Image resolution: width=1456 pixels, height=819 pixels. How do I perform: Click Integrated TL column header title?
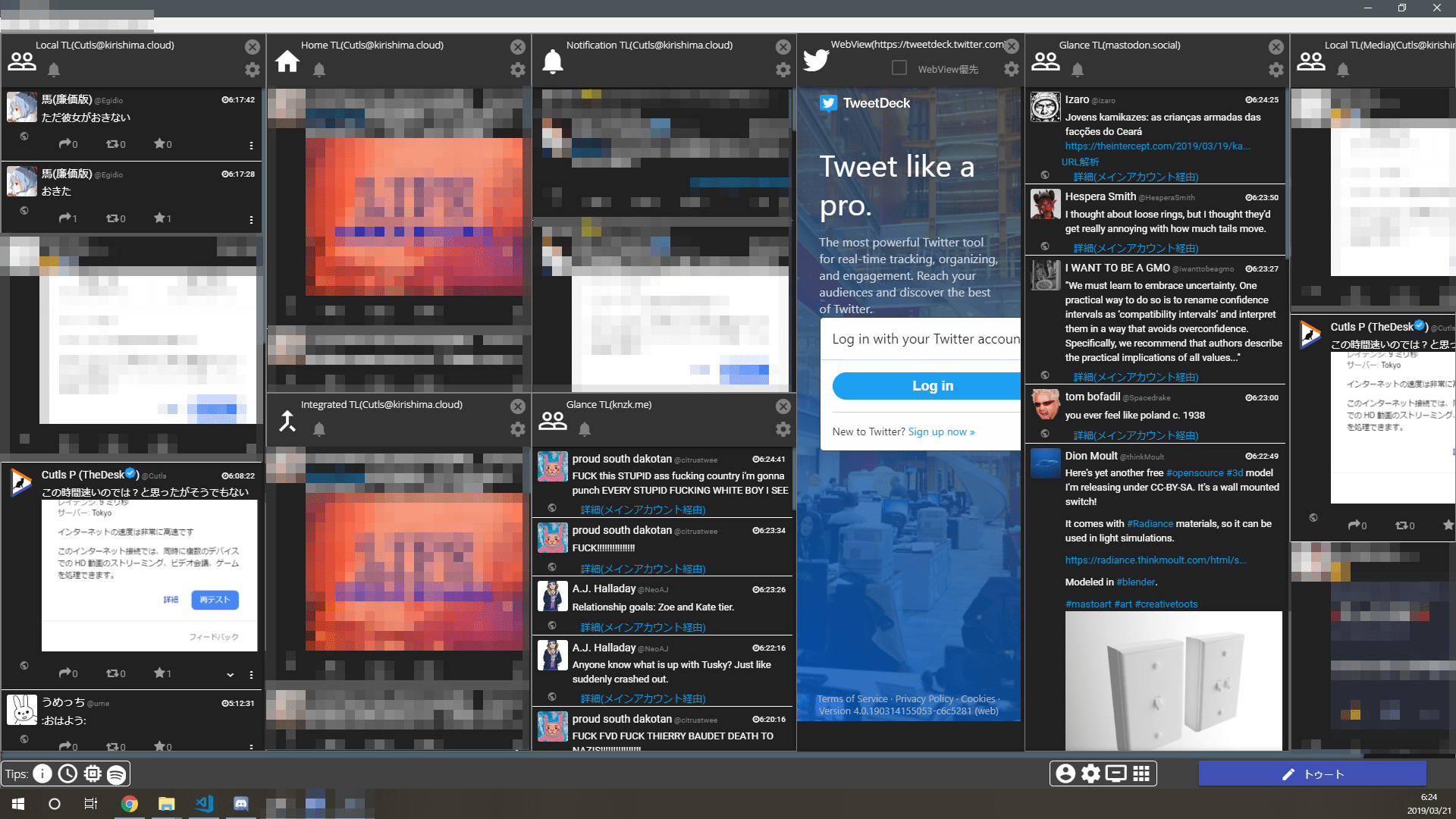click(381, 404)
